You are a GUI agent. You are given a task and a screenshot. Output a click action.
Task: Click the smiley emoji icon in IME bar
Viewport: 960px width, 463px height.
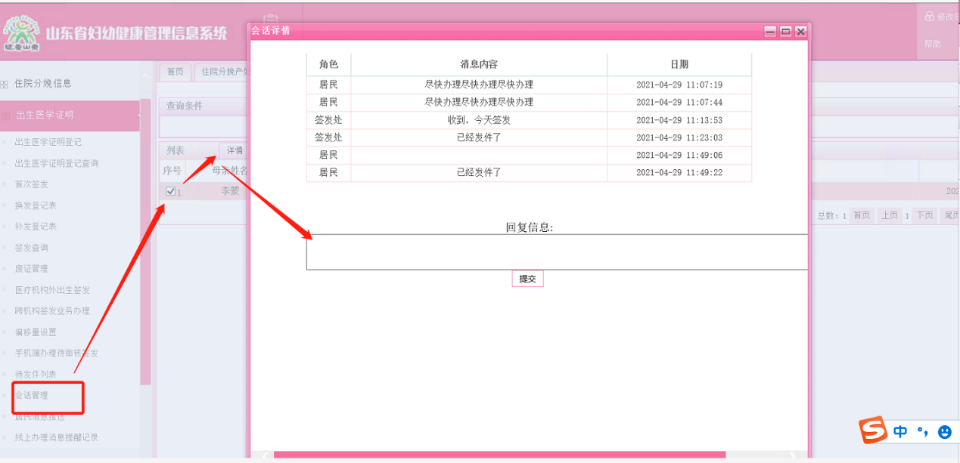(945, 432)
